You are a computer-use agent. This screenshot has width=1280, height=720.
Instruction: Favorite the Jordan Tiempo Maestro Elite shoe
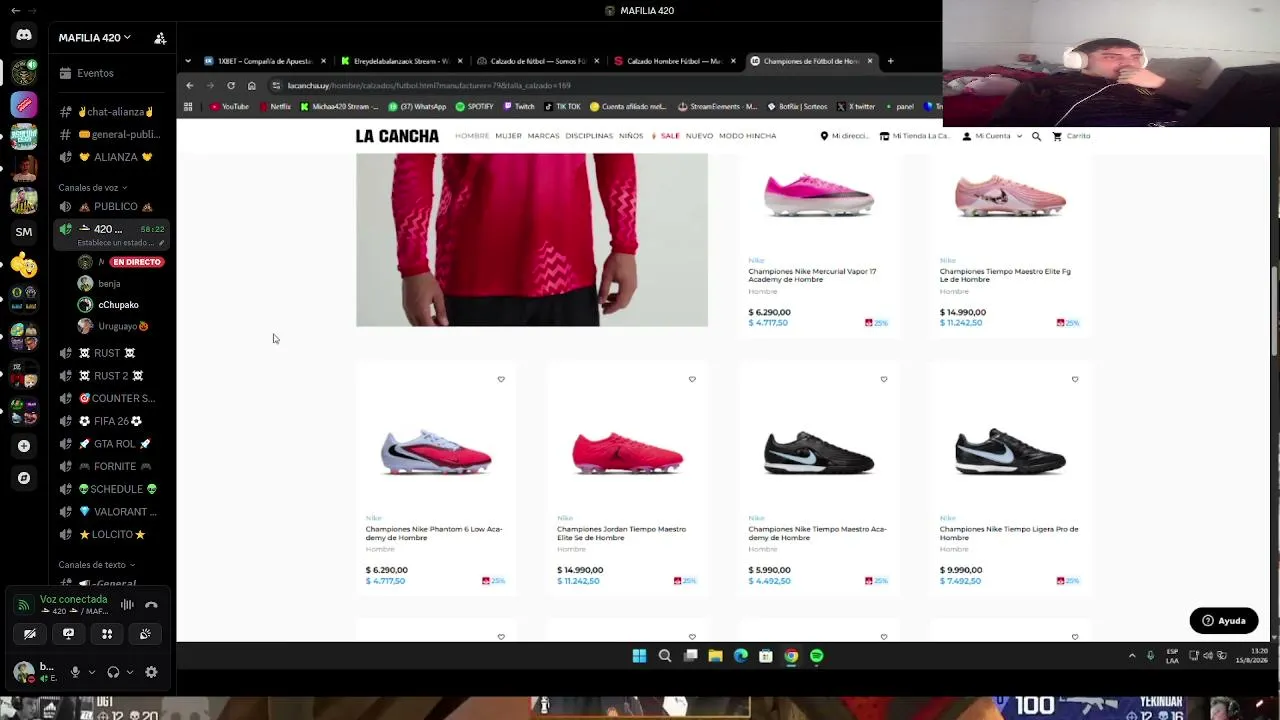click(692, 380)
